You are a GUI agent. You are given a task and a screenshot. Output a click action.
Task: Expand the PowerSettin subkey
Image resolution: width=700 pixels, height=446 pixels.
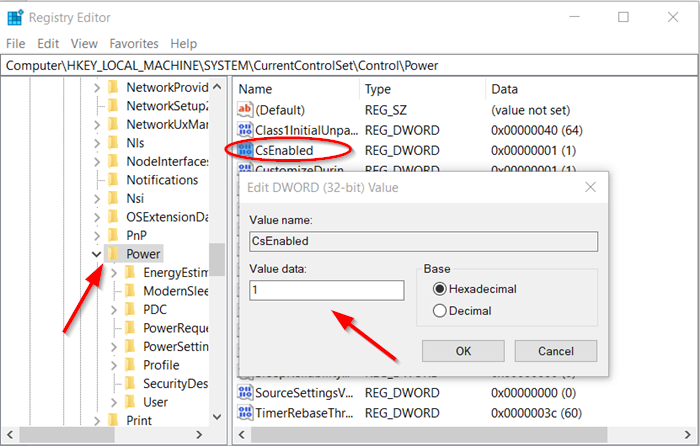coord(113,347)
